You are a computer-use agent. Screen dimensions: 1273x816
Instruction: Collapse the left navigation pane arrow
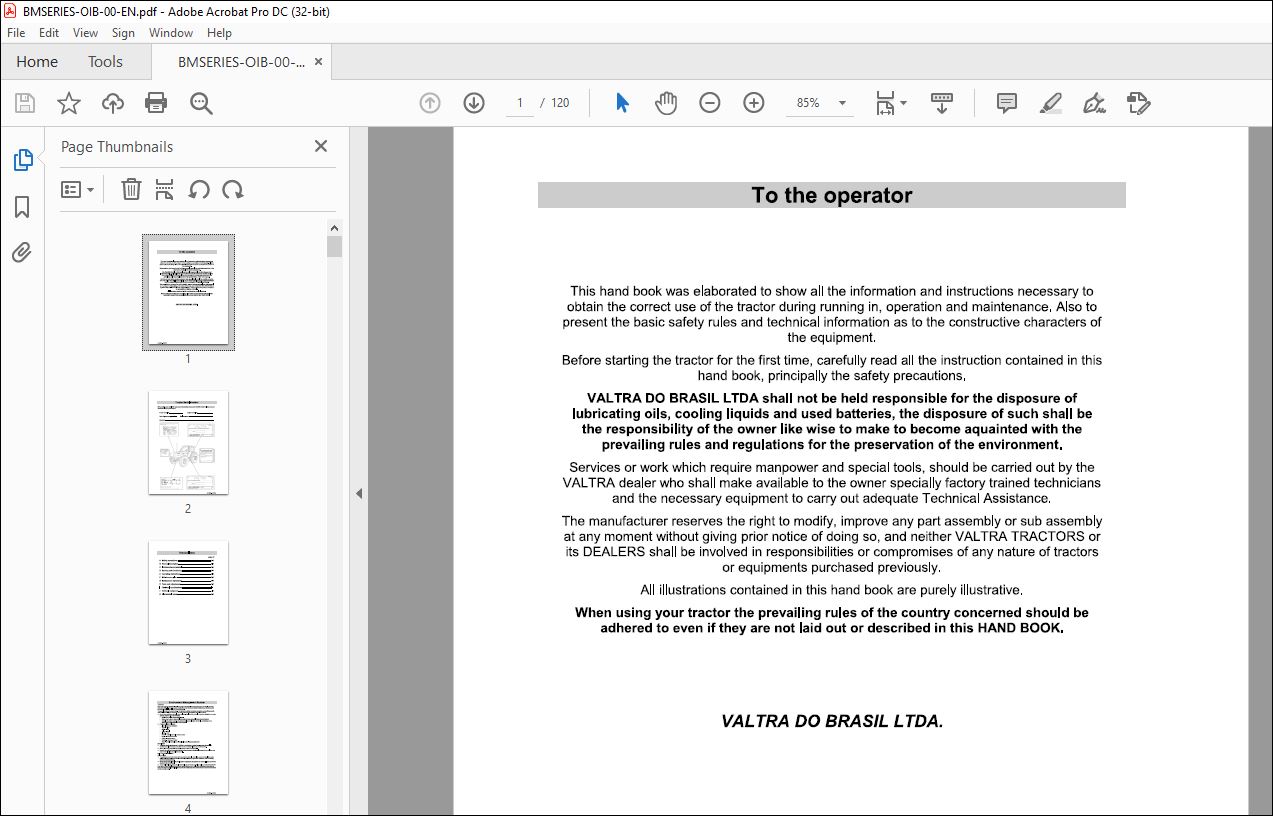tap(359, 493)
